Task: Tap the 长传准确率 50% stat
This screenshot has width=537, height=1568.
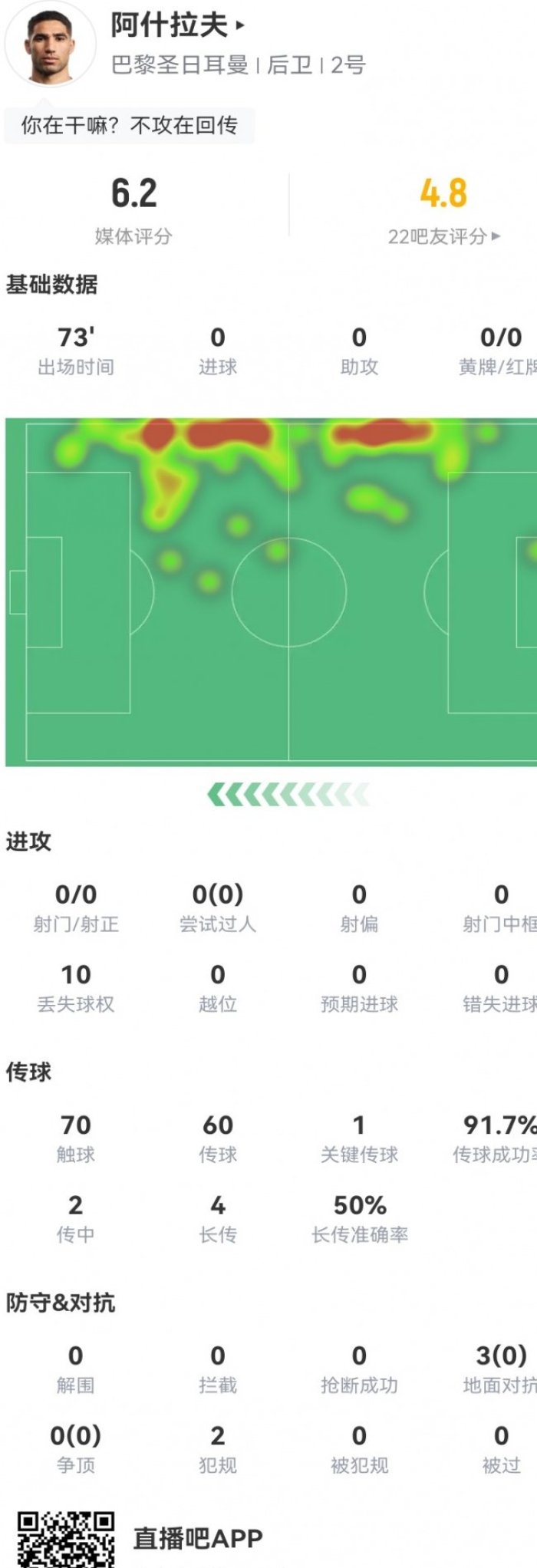Action: pyautogui.click(x=359, y=1219)
